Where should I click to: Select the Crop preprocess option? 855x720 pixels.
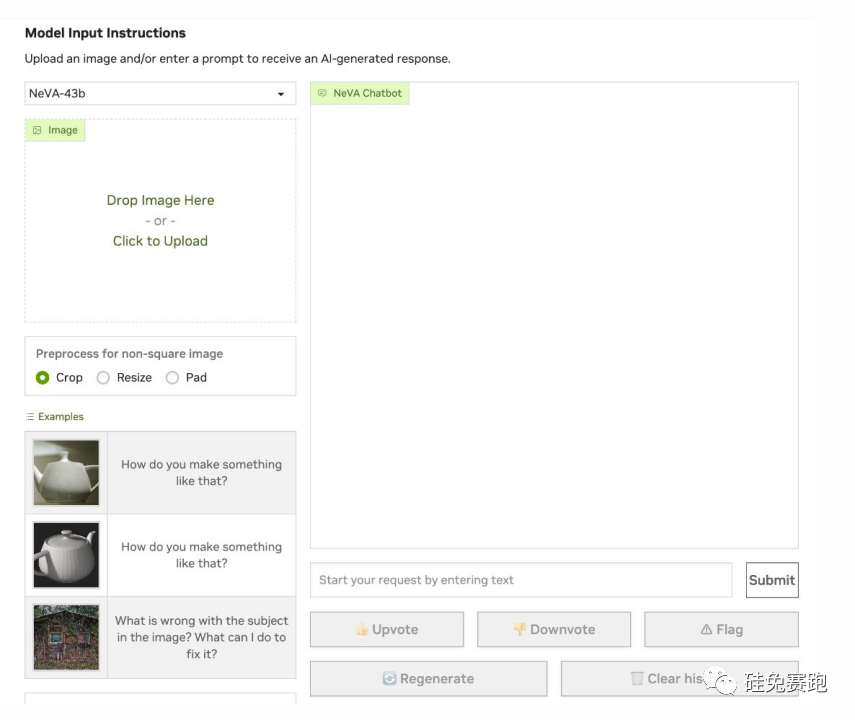(x=43, y=378)
